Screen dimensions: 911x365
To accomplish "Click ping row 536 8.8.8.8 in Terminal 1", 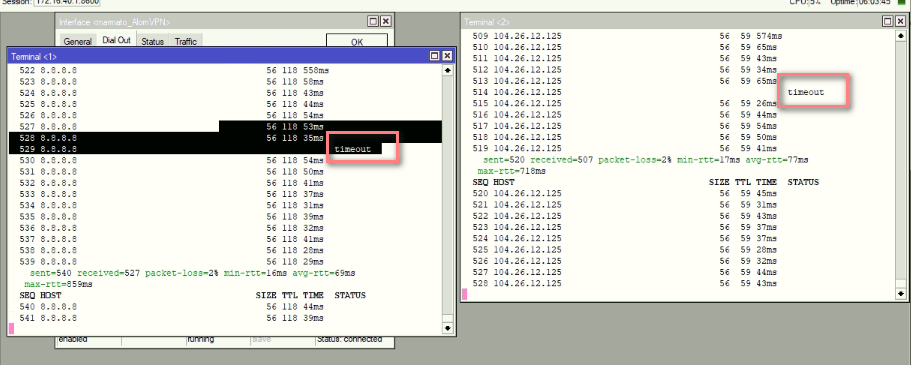I will (x=172, y=228).
